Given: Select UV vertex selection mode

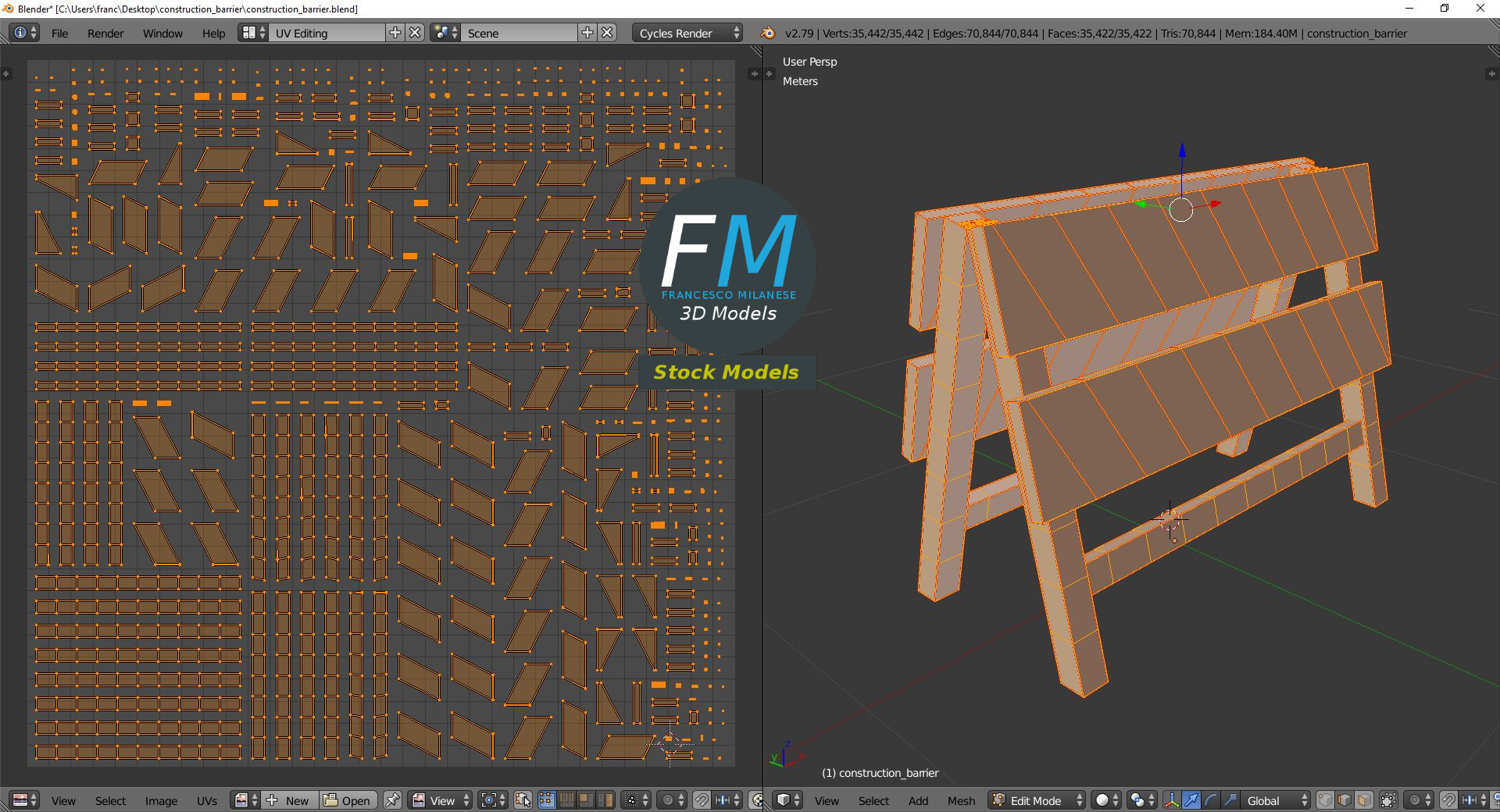Looking at the screenshot, I should (x=547, y=800).
